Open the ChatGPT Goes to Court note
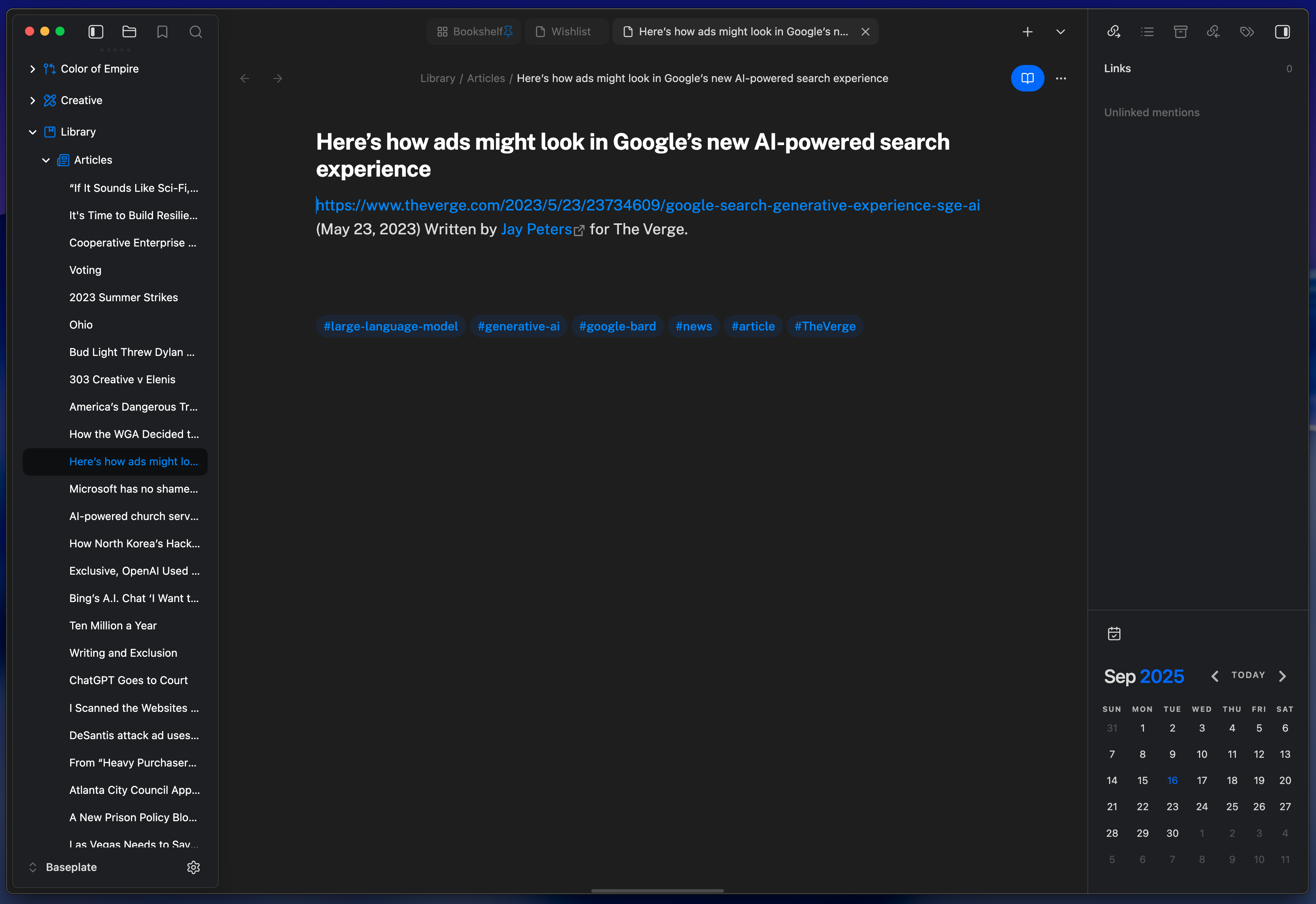Image resolution: width=1316 pixels, height=904 pixels. click(x=129, y=680)
